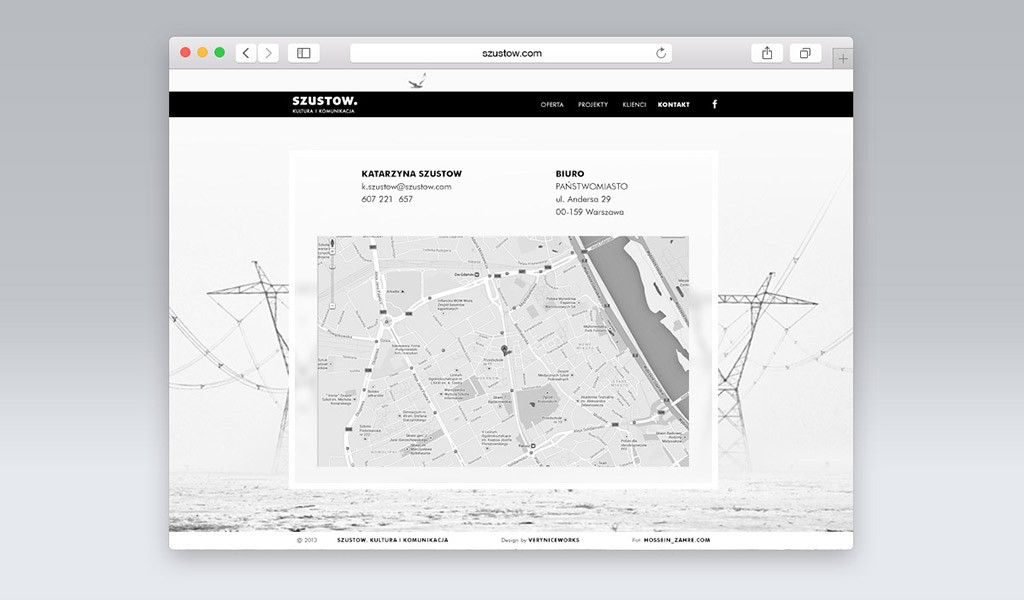Select the Kontakt navigation item
The height and width of the screenshot is (600, 1024).
click(674, 105)
